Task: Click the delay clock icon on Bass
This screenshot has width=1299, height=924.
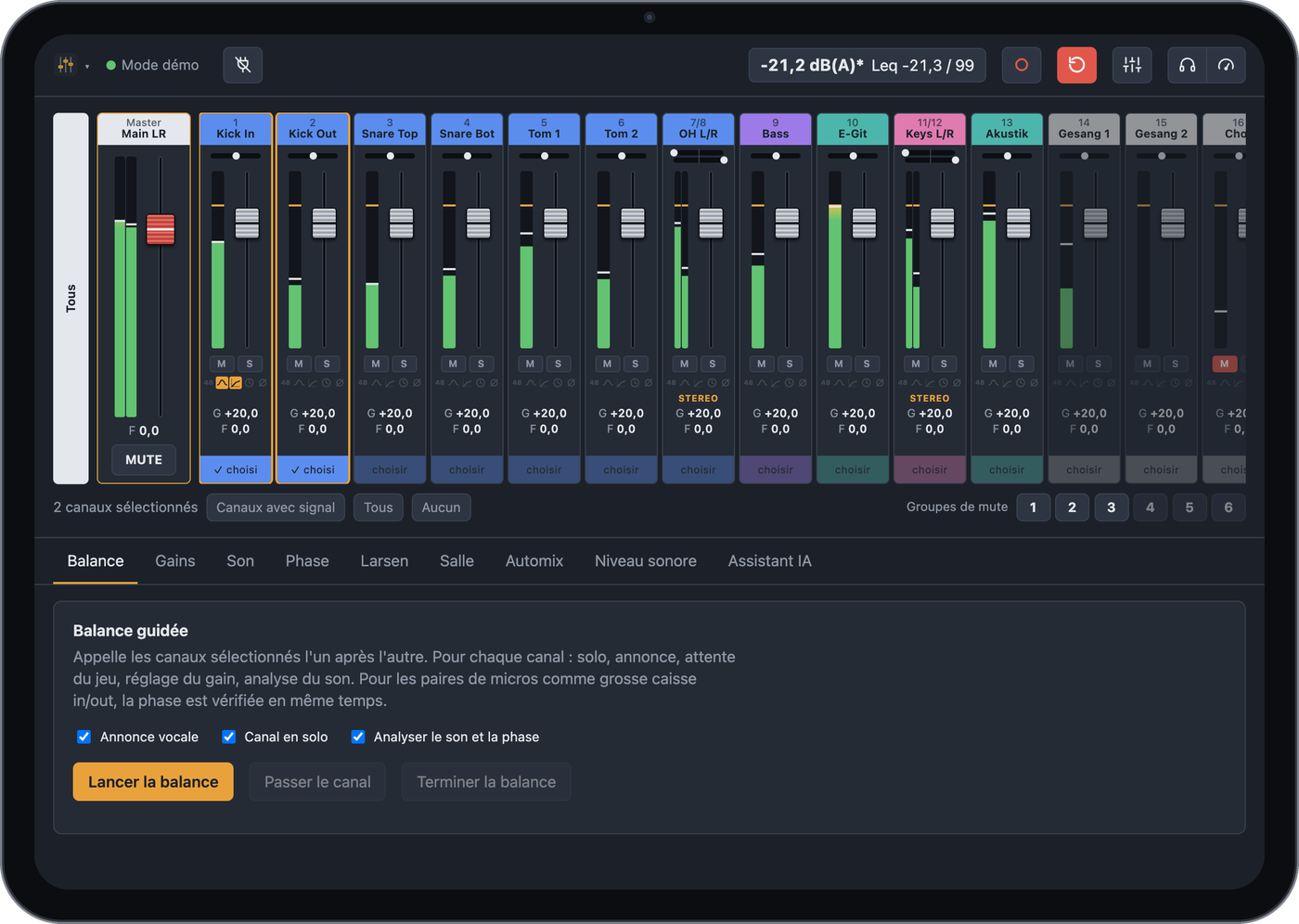Action: 789,383
